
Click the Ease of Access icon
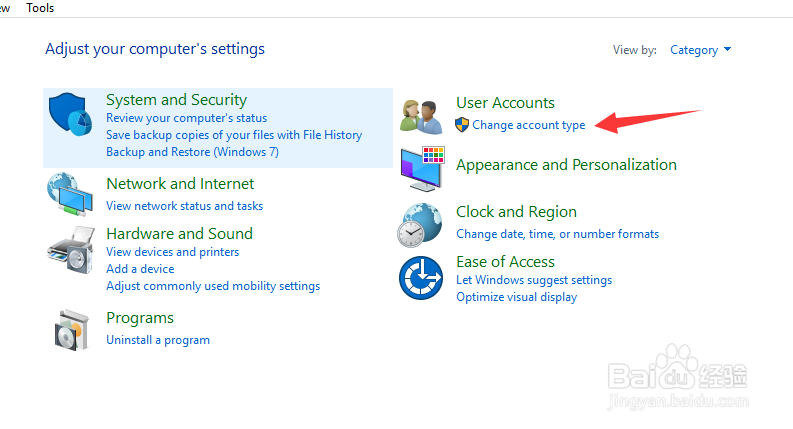coord(421,278)
